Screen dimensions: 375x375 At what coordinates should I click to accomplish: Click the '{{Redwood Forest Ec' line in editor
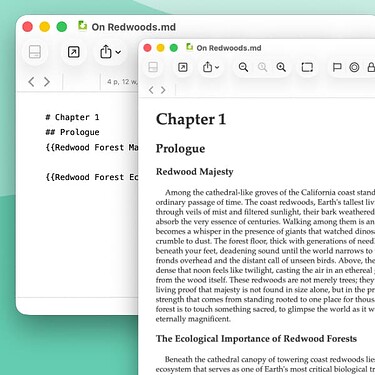tap(92, 177)
